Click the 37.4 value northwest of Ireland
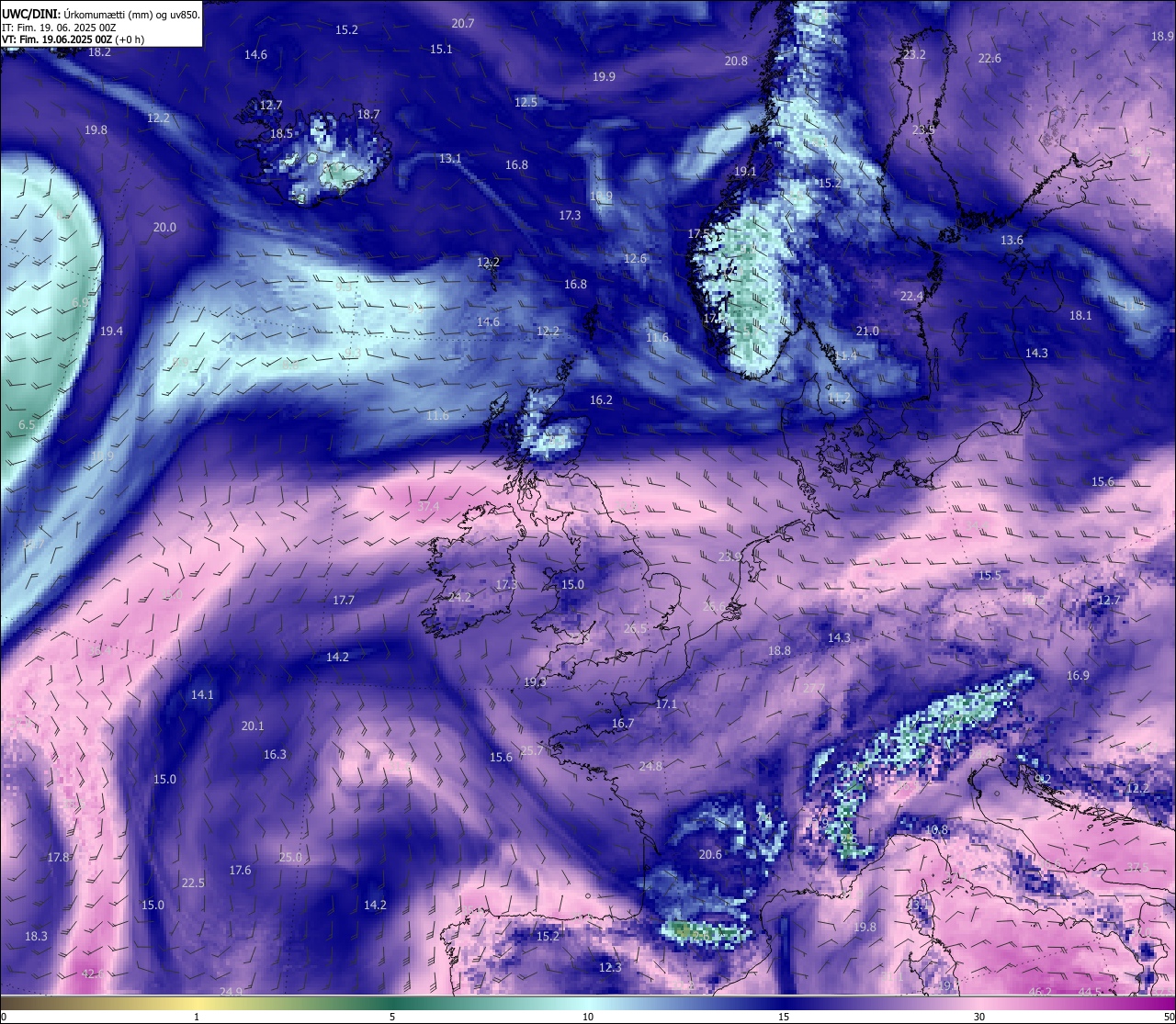 tap(428, 507)
